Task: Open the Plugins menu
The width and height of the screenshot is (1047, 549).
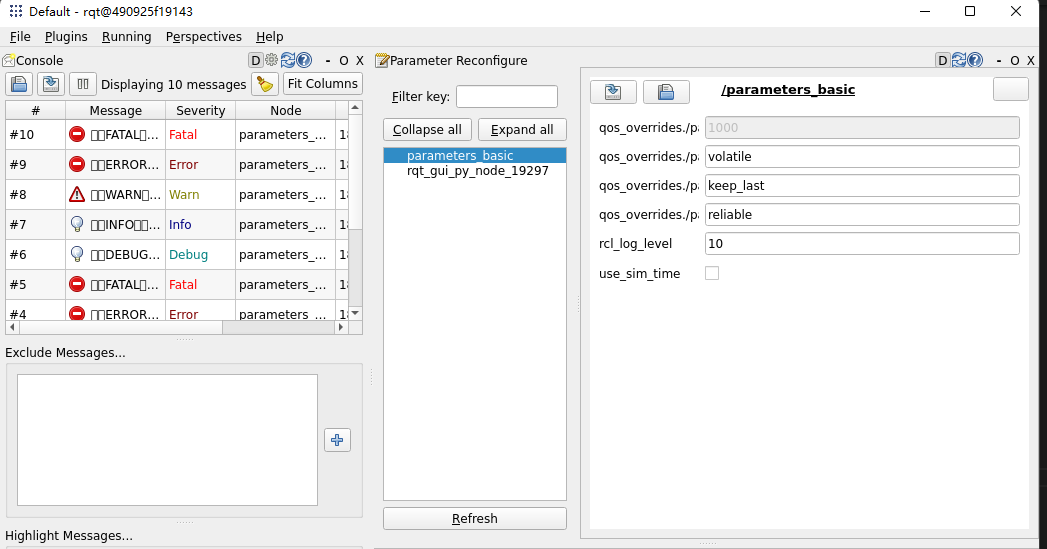Action: 66,36
